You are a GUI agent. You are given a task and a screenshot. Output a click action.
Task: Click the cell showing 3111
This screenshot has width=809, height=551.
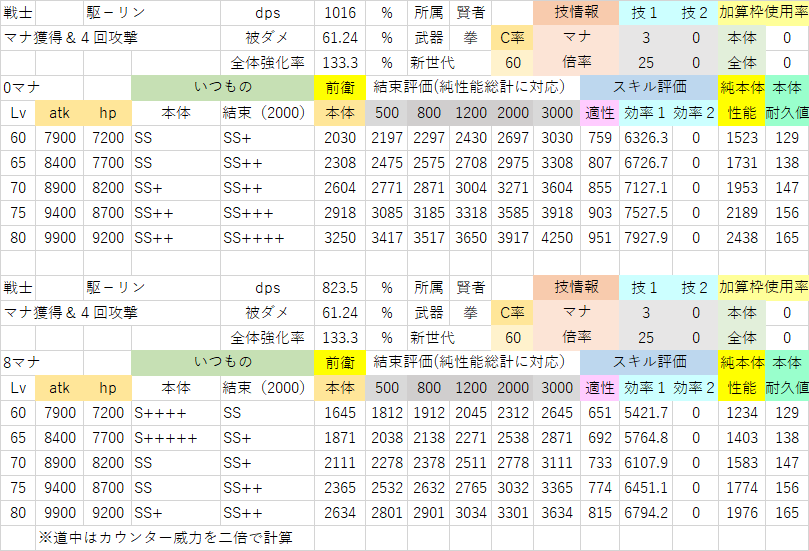click(557, 463)
